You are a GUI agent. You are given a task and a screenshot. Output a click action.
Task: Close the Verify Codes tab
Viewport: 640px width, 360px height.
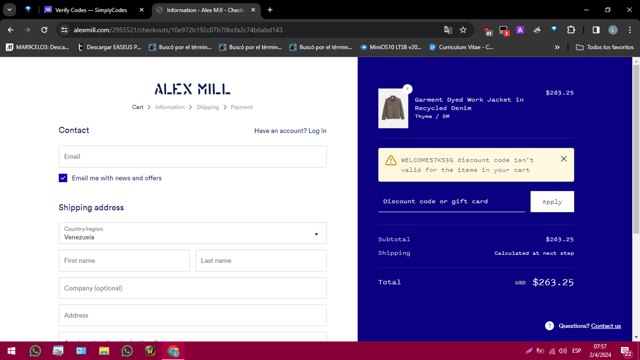pos(142,10)
